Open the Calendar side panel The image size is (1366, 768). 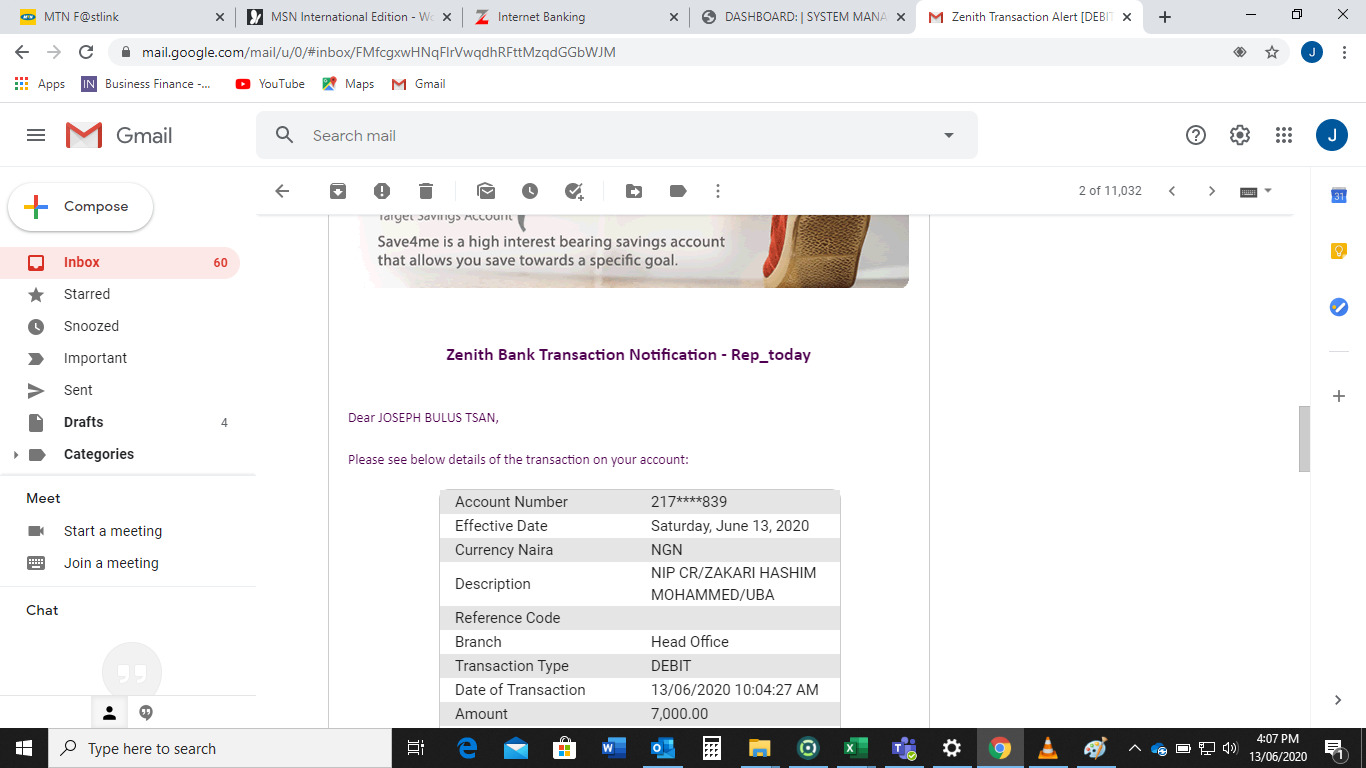tap(1339, 196)
